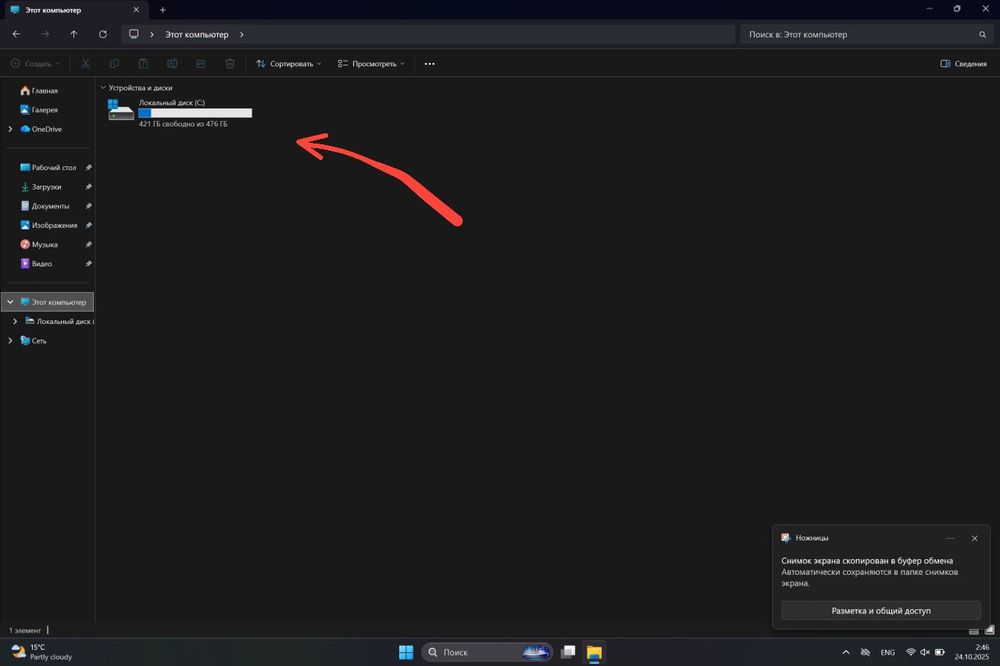1000x666 pixels.
Task: Click the Copy toolbar icon
Action: [114, 64]
